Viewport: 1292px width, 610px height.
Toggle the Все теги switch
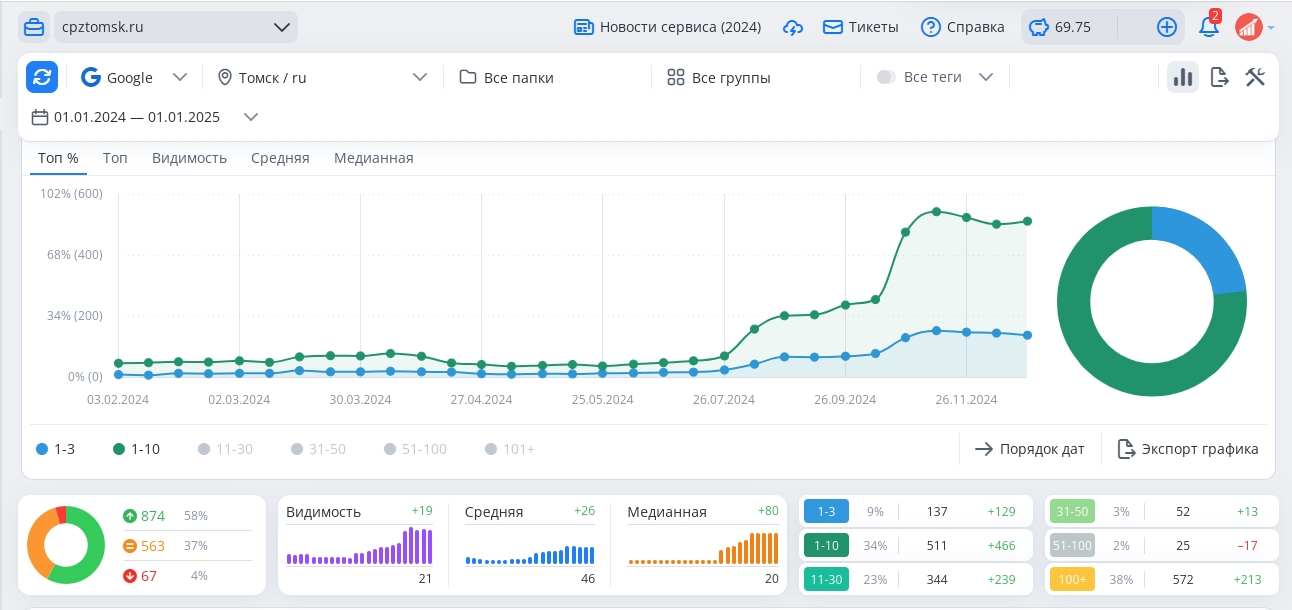pos(886,77)
